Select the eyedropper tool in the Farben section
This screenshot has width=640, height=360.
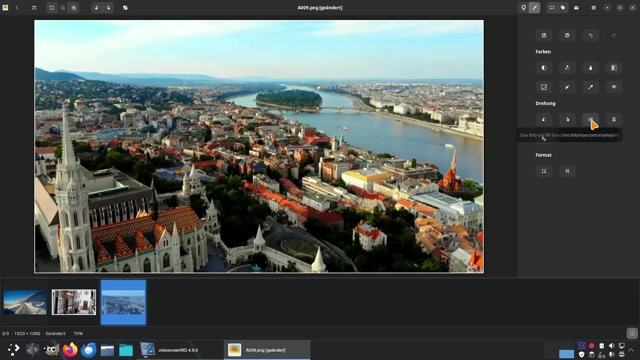[x=591, y=87]
